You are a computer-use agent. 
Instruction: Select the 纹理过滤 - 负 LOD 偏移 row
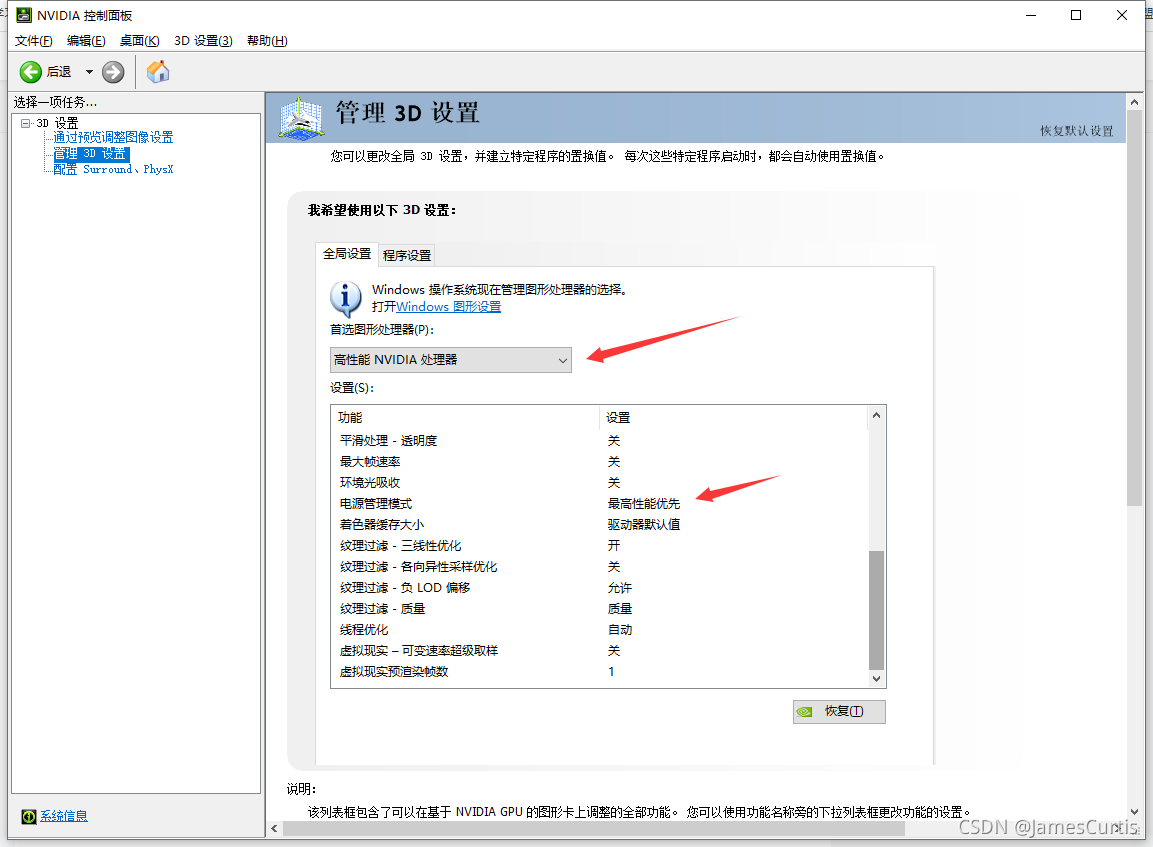(x=599, y=587)
